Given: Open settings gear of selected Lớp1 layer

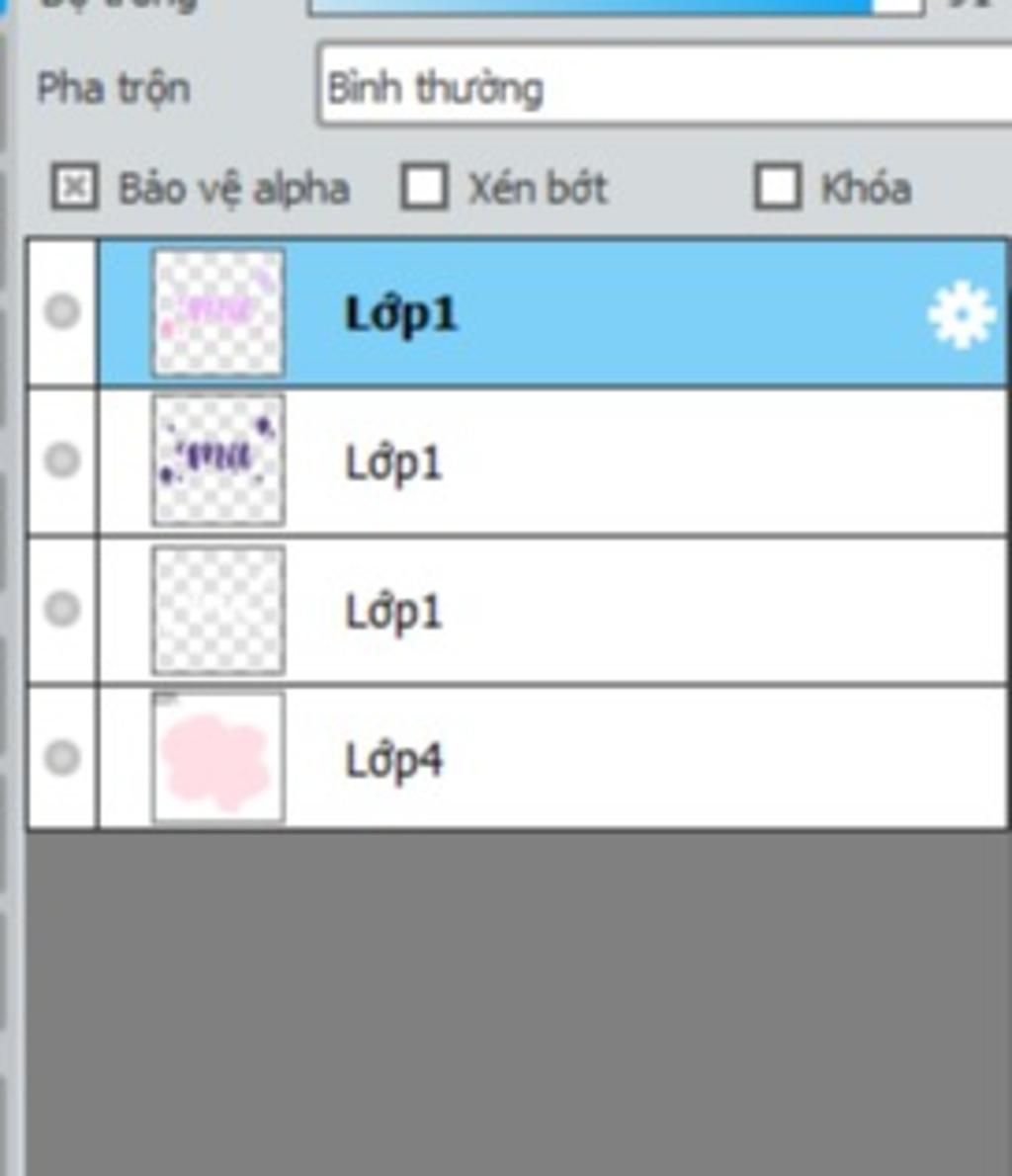Looking at the screenshot, I should (961, 315).
